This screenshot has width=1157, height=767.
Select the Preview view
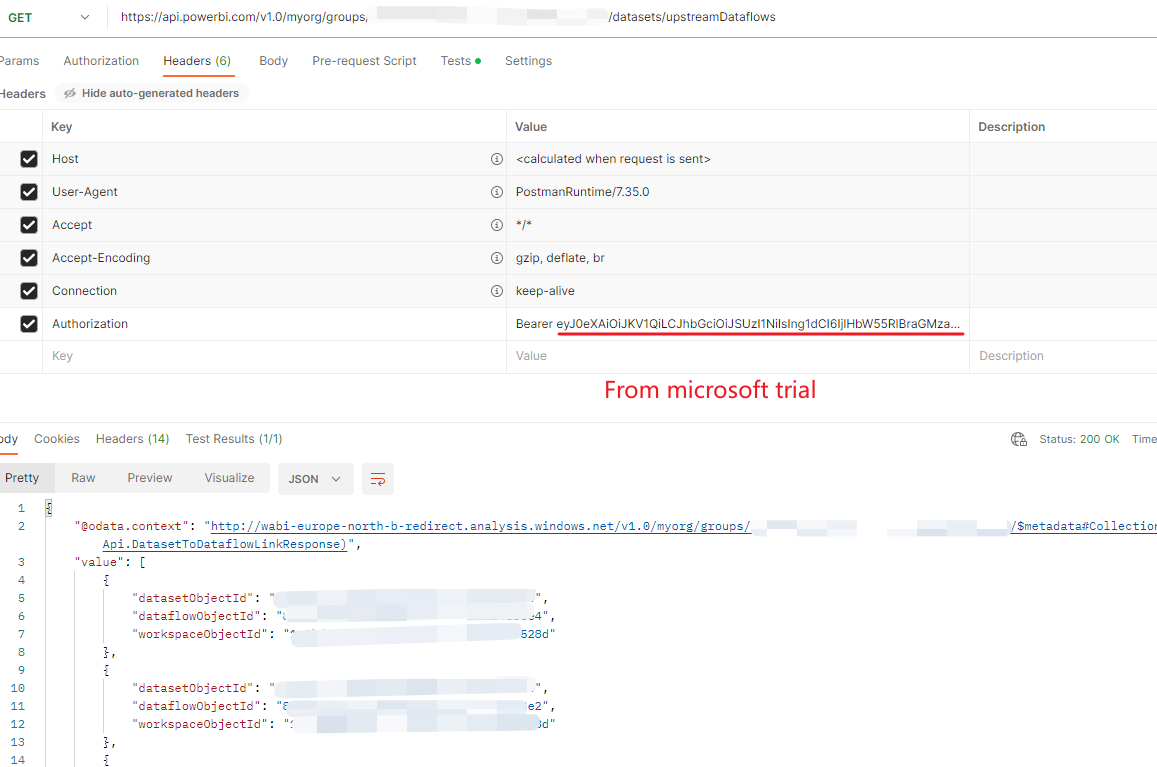pyautogui.click(x=150, y=478)
